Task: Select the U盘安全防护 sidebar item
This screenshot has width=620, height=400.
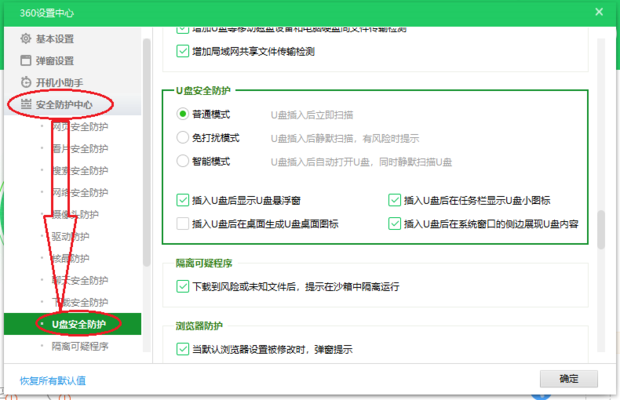Action: click(x=72, y=324)
